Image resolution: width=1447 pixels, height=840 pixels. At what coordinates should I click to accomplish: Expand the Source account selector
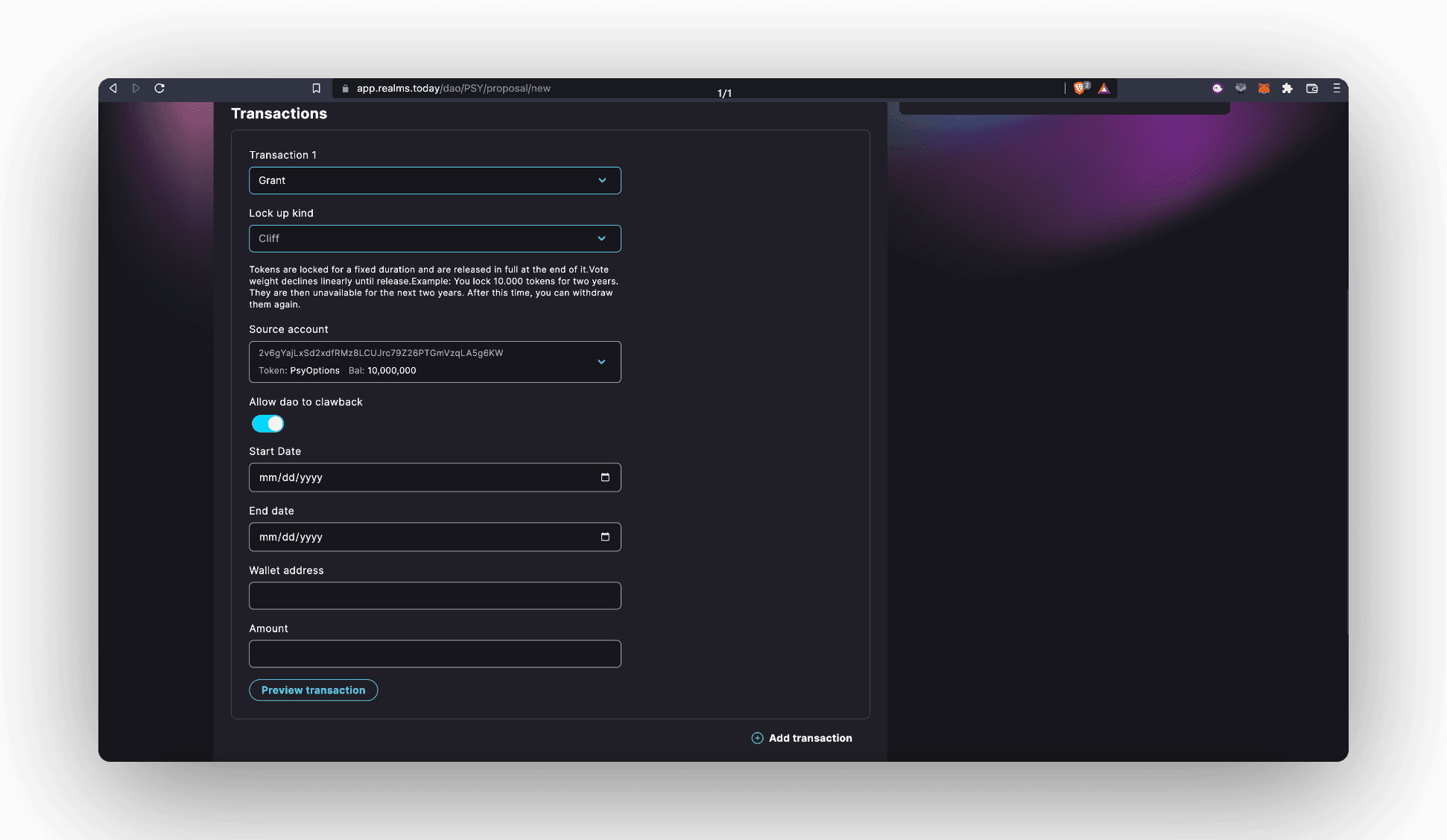pos(434,362)
